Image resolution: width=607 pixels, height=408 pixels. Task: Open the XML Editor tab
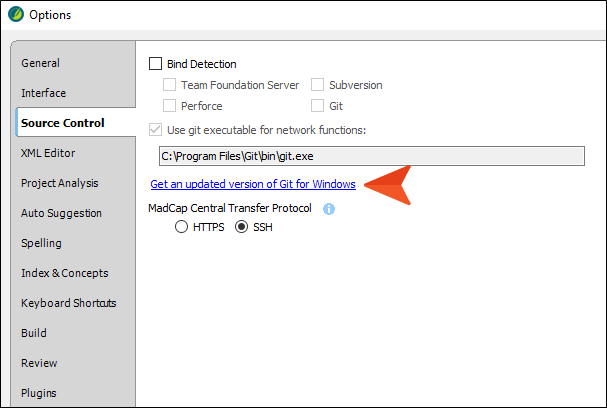pyautogui.click(x=48, y=153)
